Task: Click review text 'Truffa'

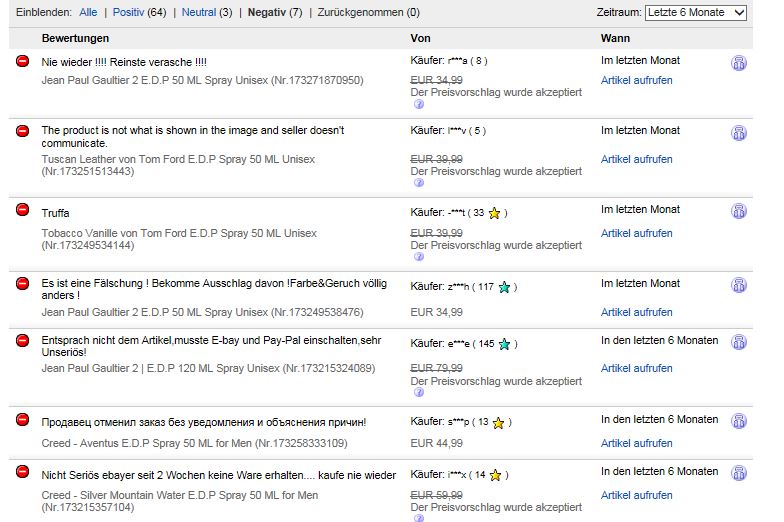Action: 56,213
